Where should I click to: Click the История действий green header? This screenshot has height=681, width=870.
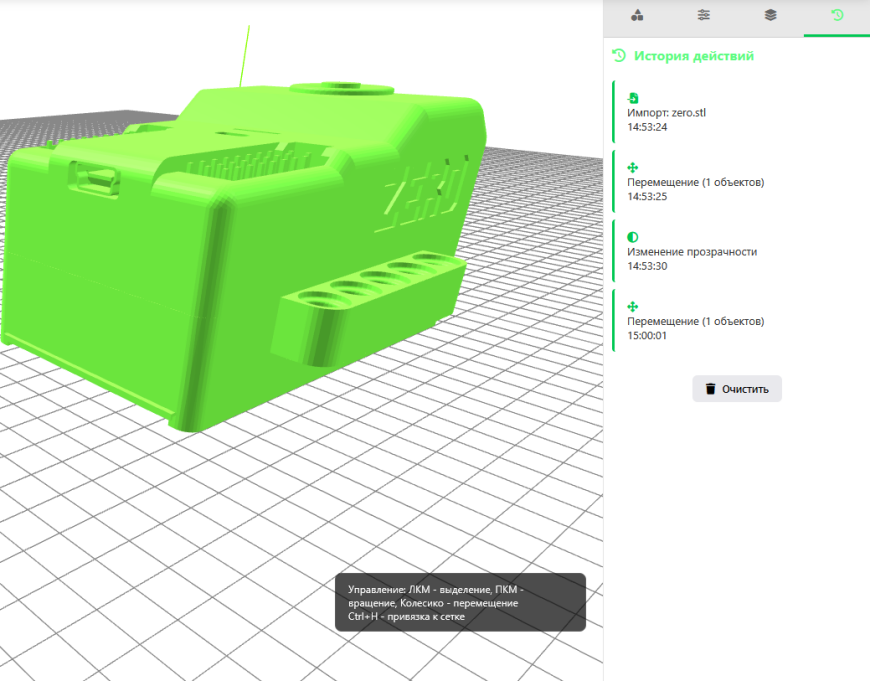click(690, 56)
